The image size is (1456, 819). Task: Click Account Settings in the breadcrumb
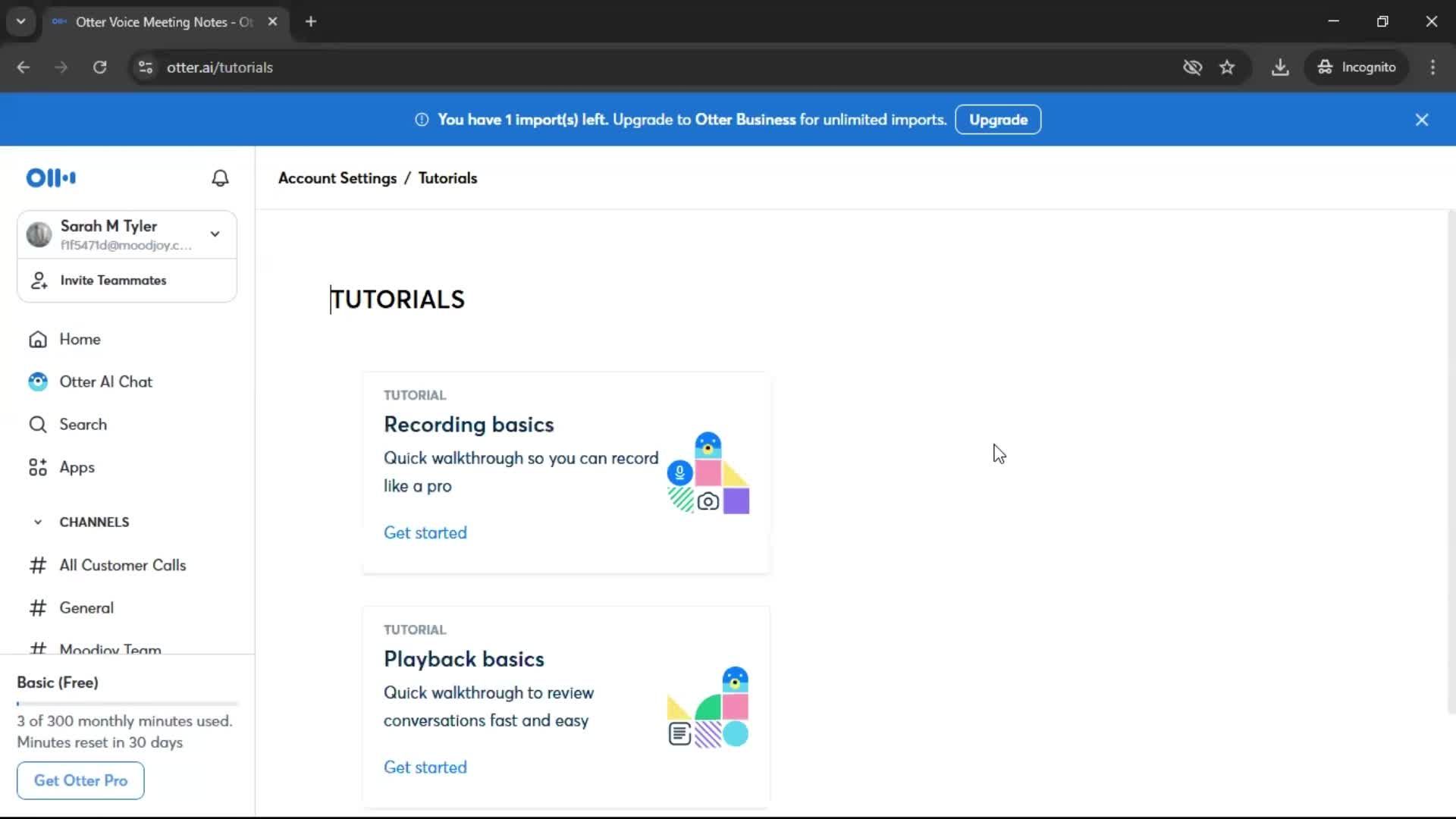[x=337, y=178]
